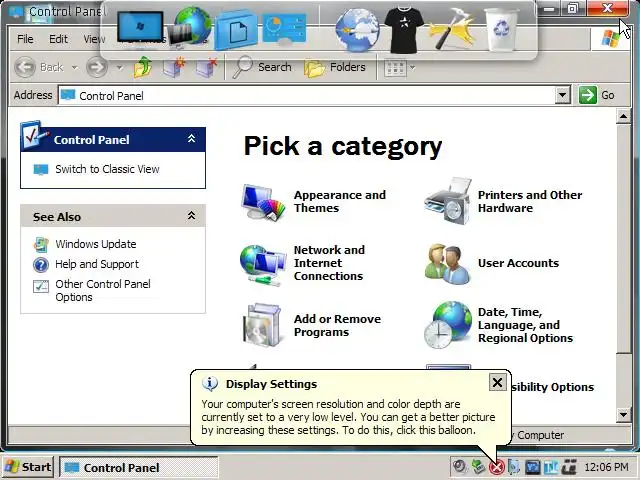Viewport: 640px width, 480px height.
Task: Click the blue VS tray icon
Action: pyautogui.click(x=533, y=467)
